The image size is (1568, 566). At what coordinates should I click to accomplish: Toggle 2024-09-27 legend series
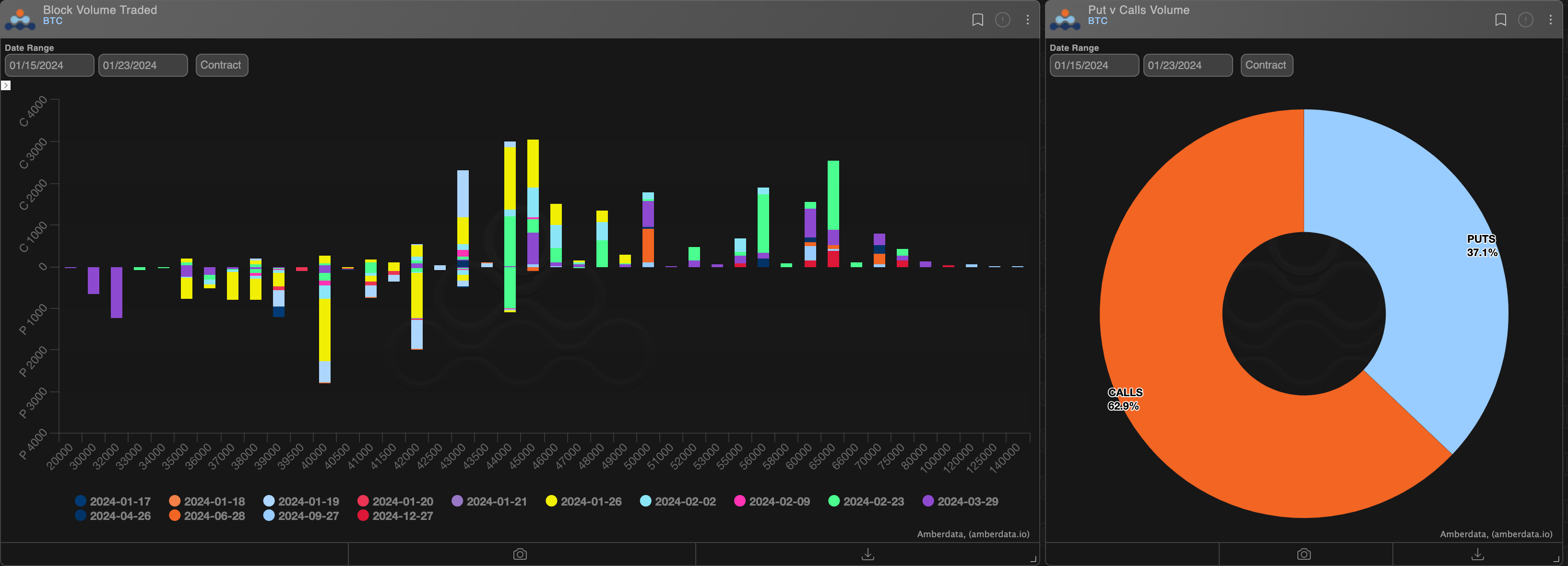pyautogui.click(x=301, y=516)
